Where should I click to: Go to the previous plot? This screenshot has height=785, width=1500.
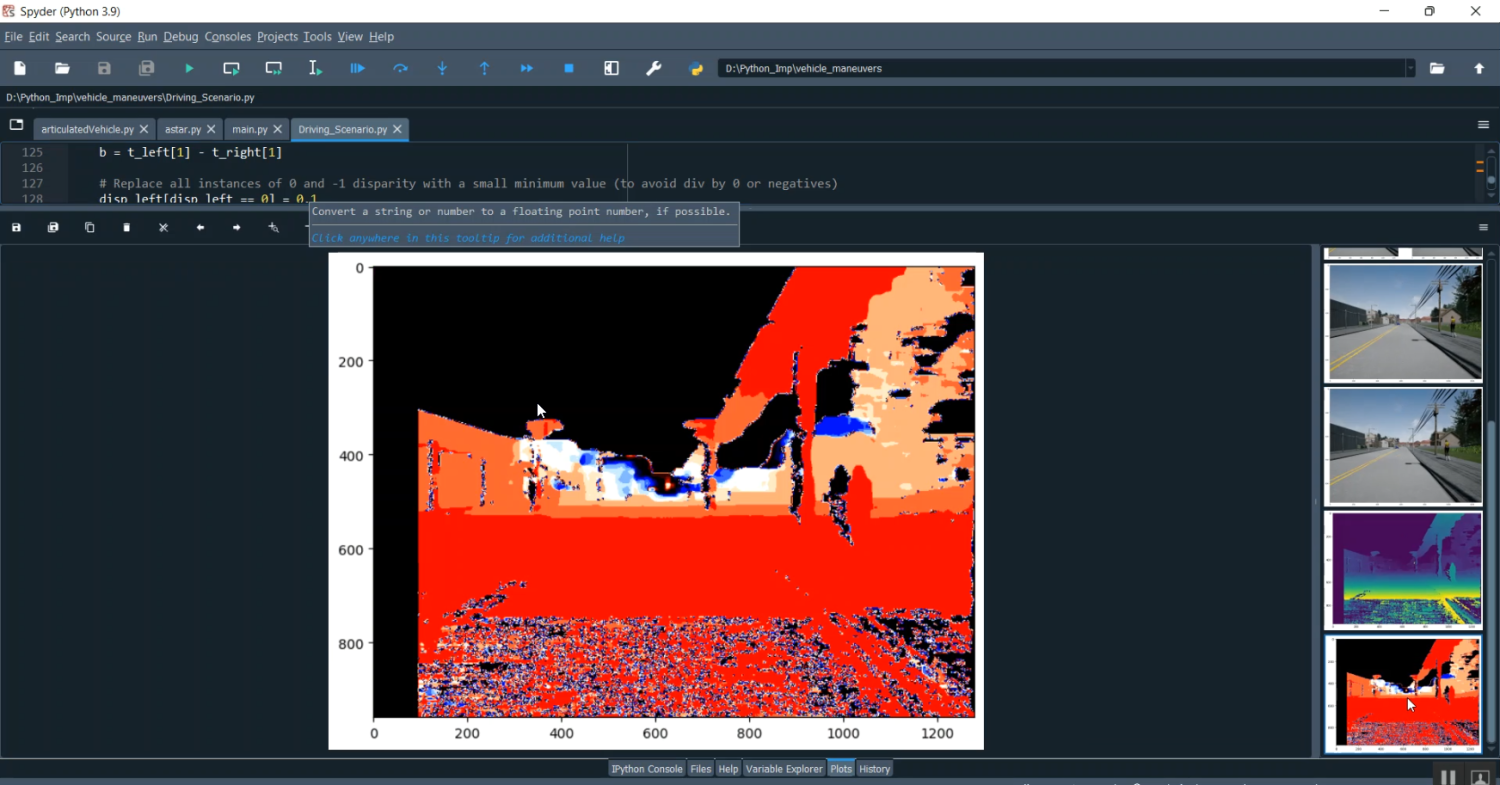(x=200, y=227)
